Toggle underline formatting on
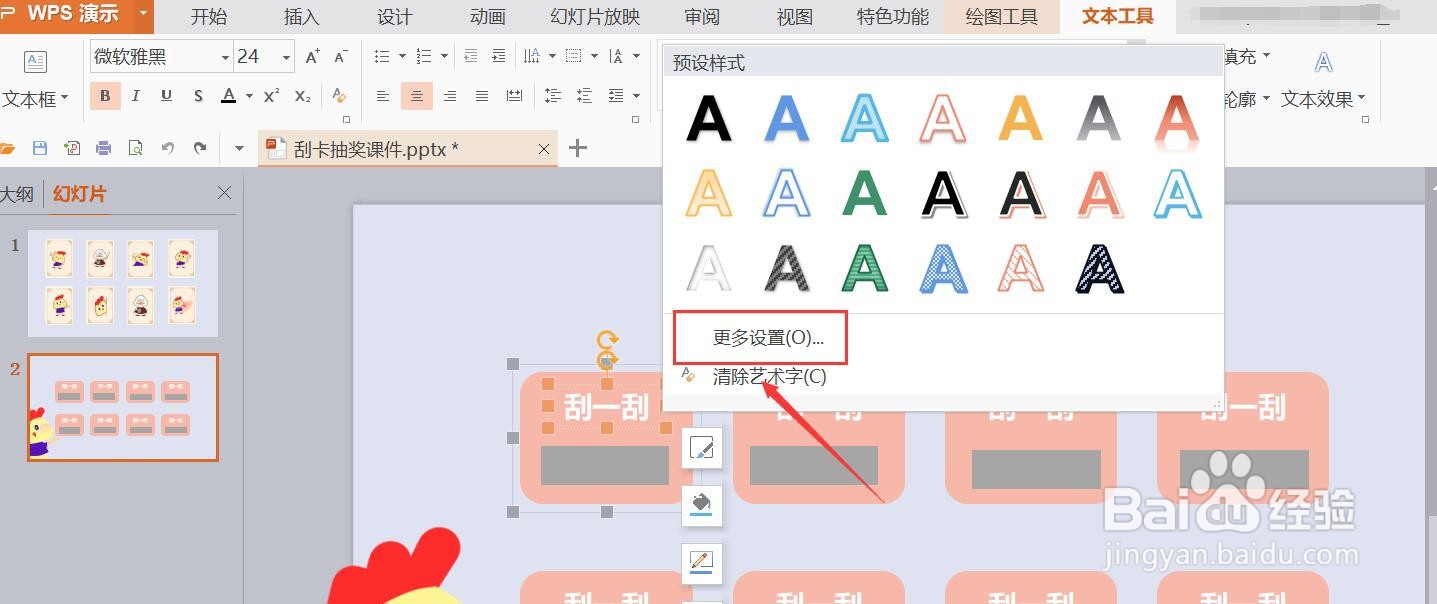The image size is (1437, 604). coord(167,95)
